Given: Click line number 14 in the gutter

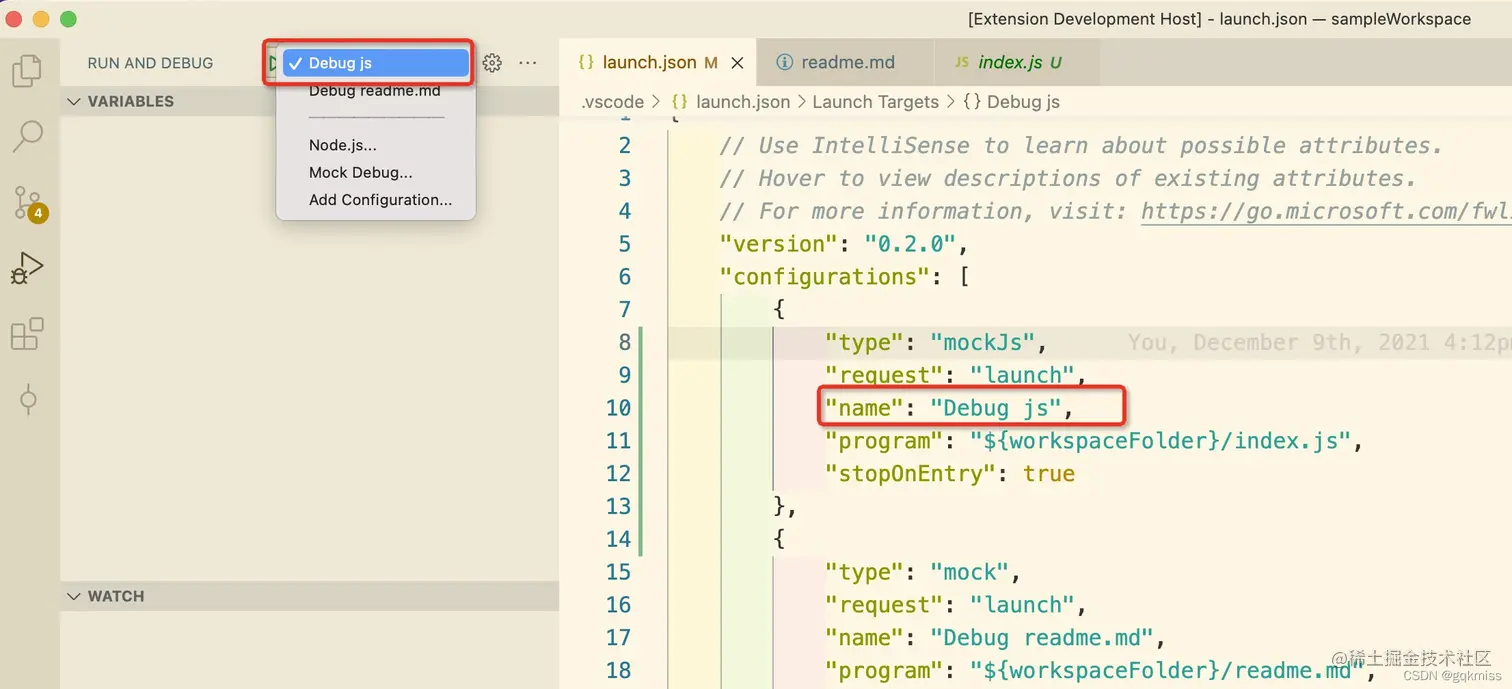Looking at the screenshot, I should click(618, 539).
